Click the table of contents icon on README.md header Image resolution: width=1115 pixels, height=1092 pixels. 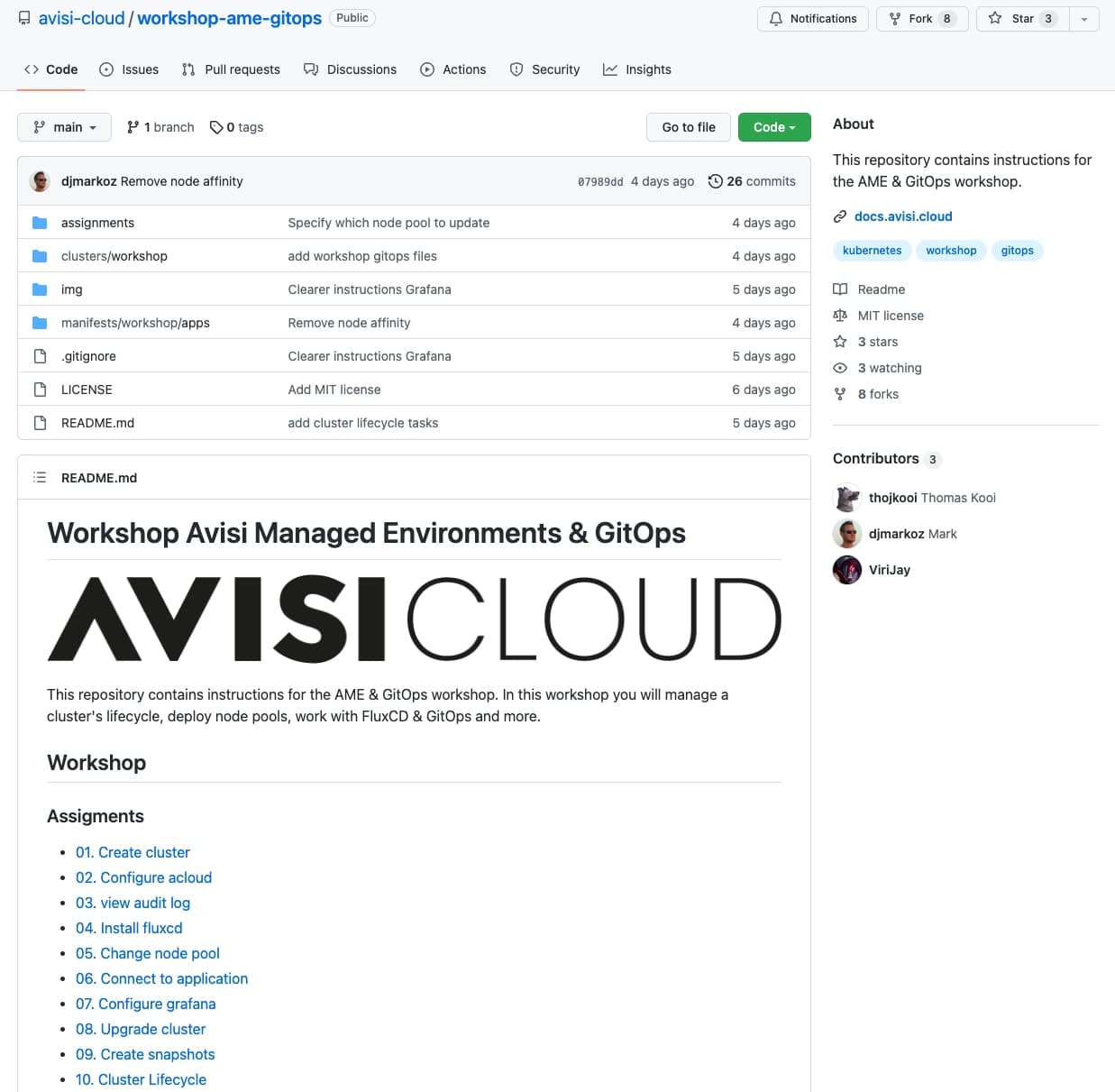pos(40,477)
